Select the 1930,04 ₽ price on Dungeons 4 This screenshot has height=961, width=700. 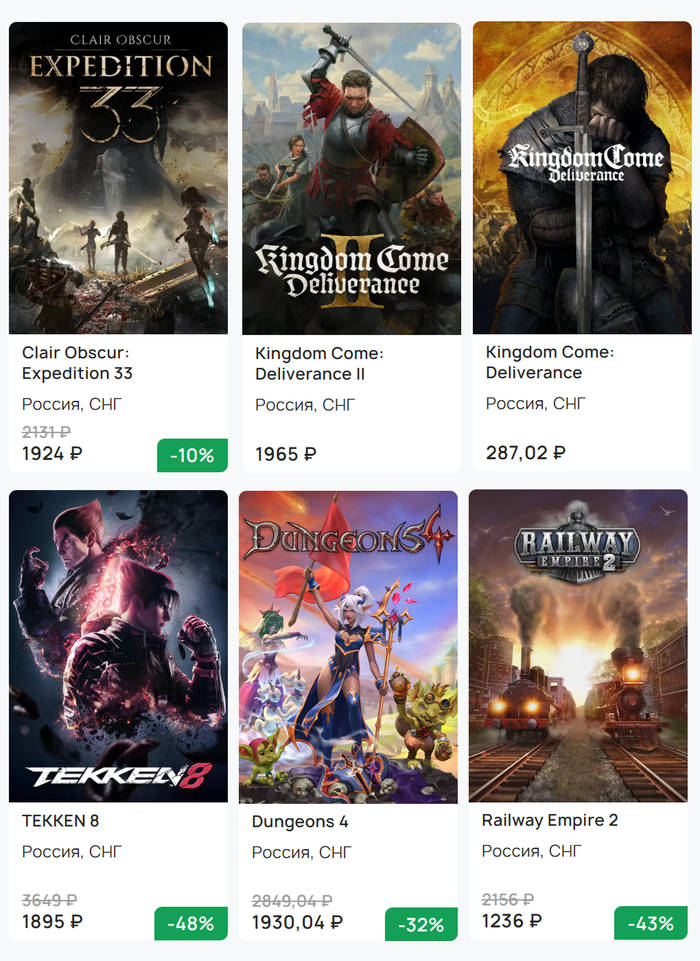297,922
